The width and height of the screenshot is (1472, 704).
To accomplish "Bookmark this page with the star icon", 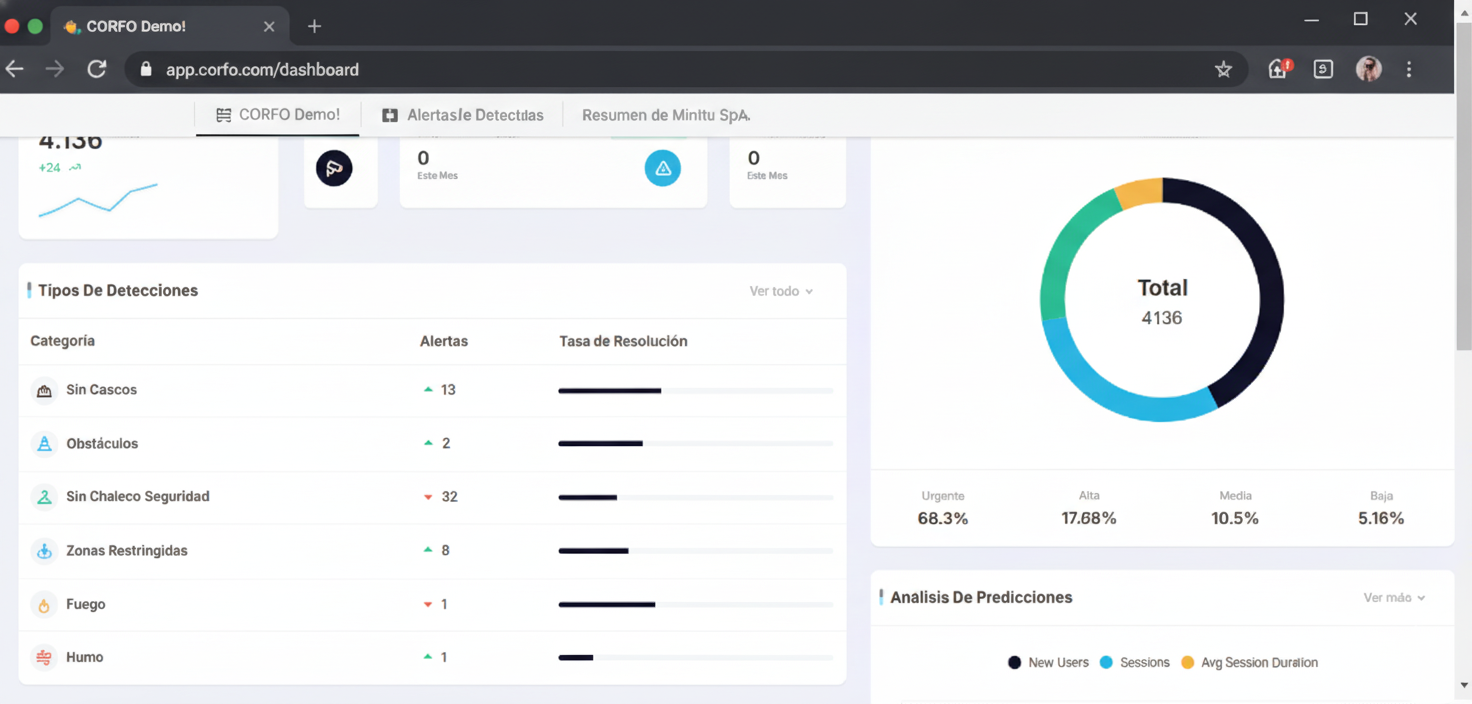I will [1223, 69].
